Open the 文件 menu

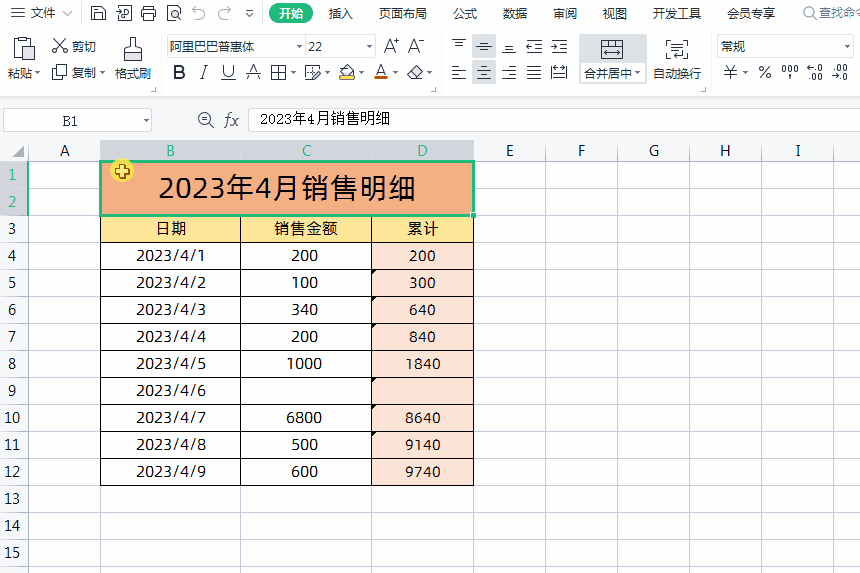41,13
